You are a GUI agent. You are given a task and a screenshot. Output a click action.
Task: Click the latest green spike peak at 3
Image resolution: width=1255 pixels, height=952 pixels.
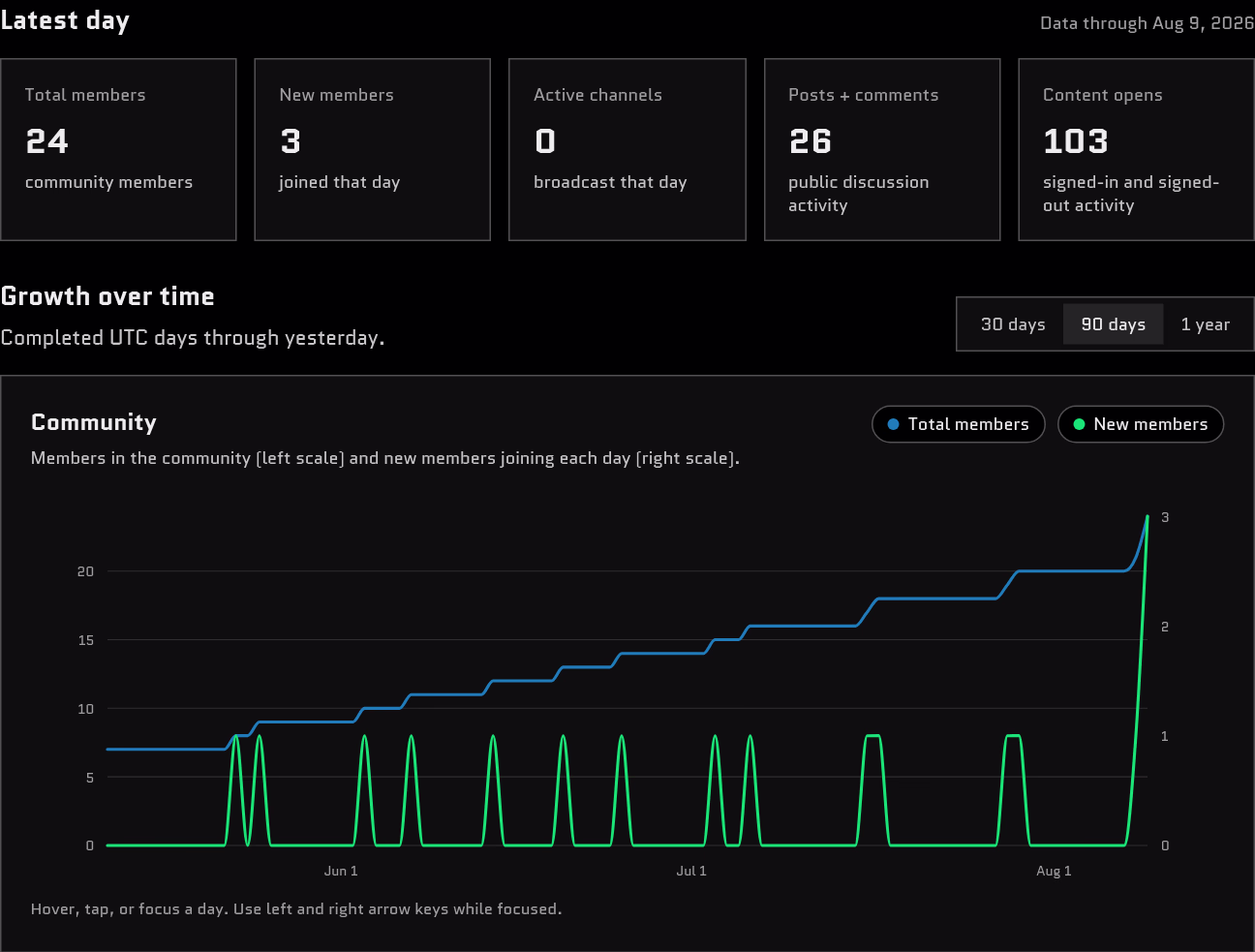pyautogui.click(x=1148, y=517)
